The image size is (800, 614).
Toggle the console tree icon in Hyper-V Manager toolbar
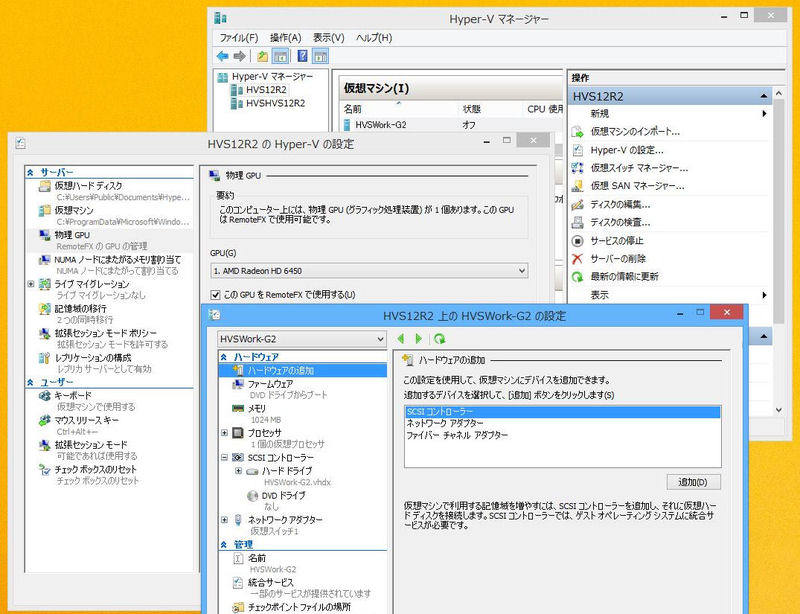280,56
